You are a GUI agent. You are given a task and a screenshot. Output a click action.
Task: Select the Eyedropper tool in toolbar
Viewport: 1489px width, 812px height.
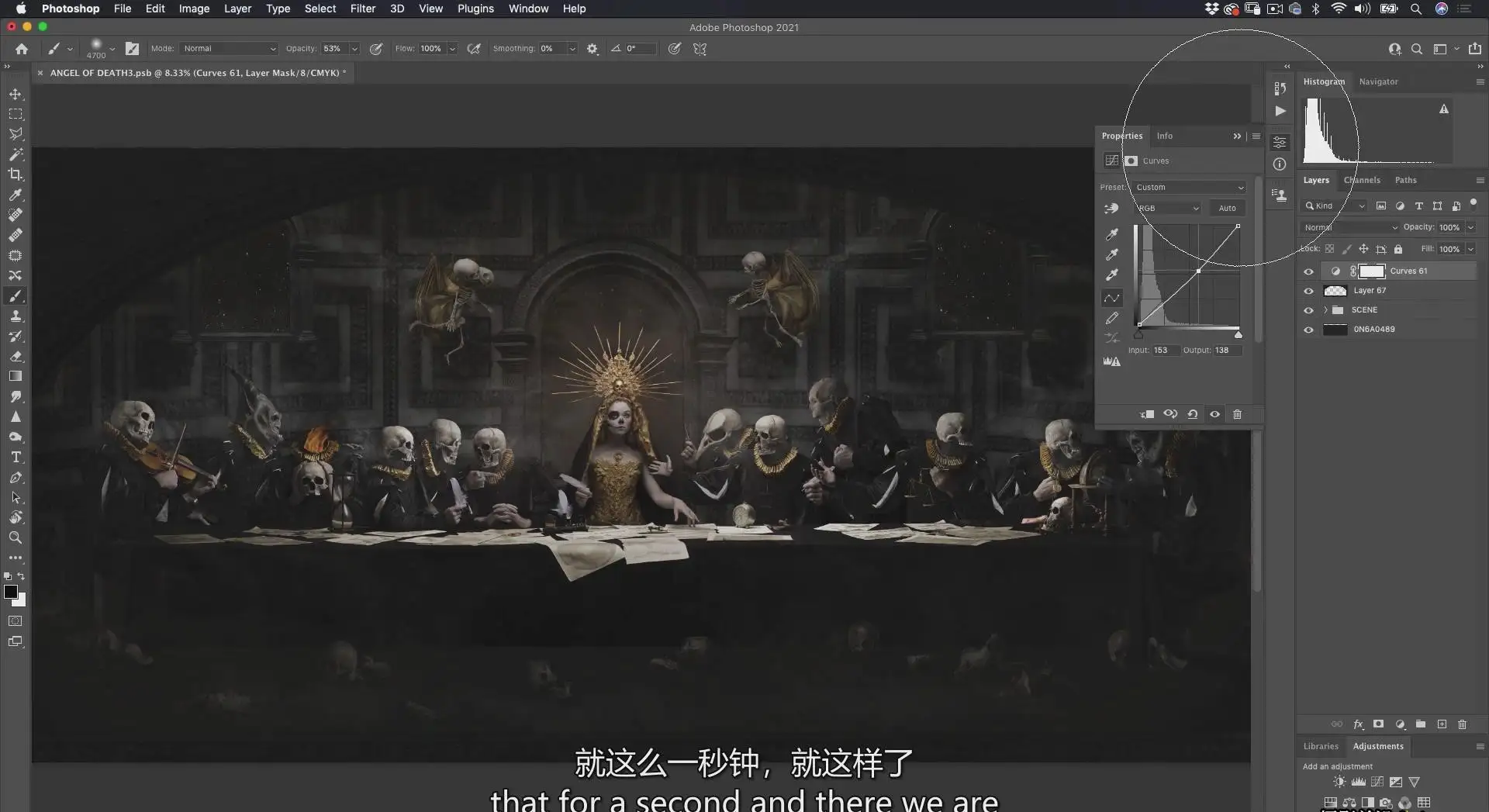tap(16, 195)
